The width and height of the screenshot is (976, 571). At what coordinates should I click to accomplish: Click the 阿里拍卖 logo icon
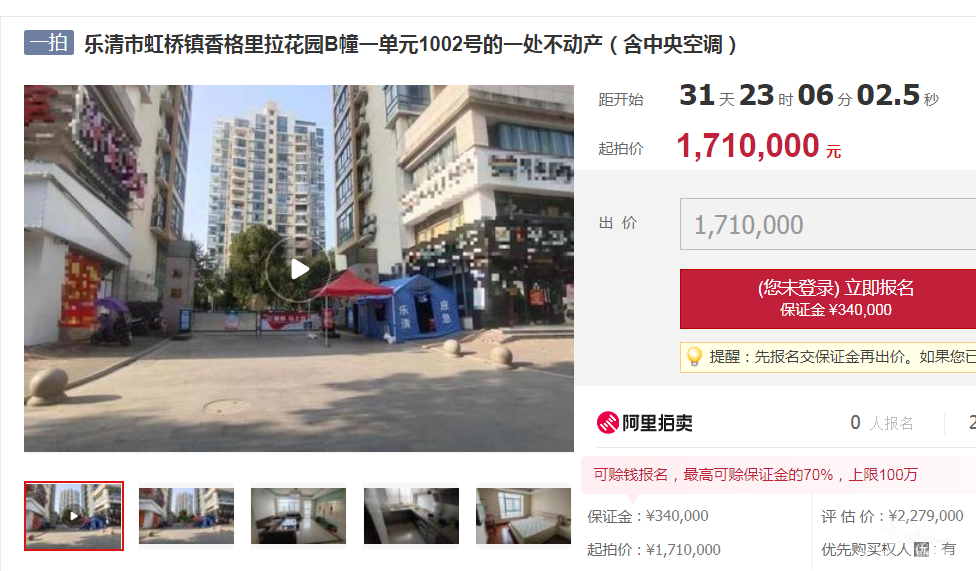608,423
